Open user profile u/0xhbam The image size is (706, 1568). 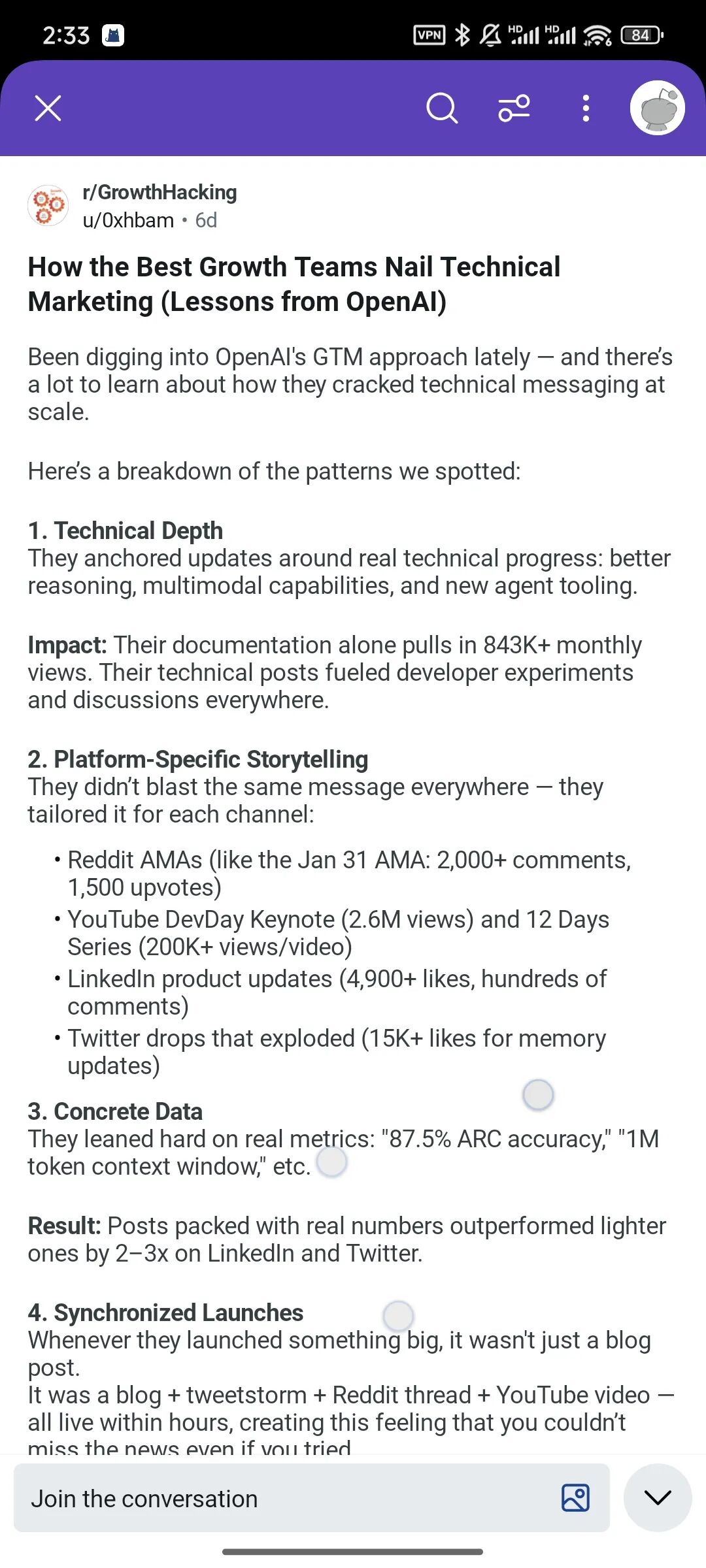point(128,220)
